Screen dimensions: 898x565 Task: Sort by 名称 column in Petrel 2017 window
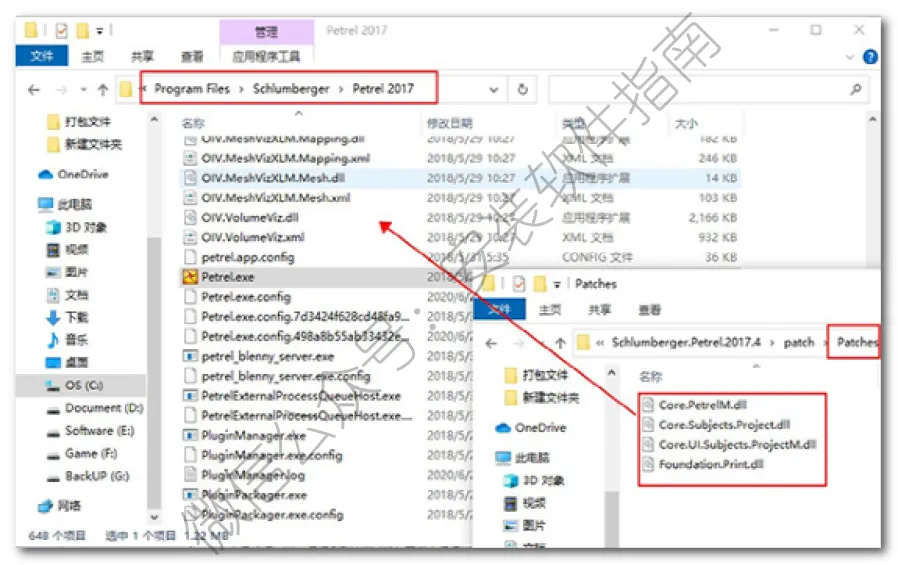tap(193, 123)
